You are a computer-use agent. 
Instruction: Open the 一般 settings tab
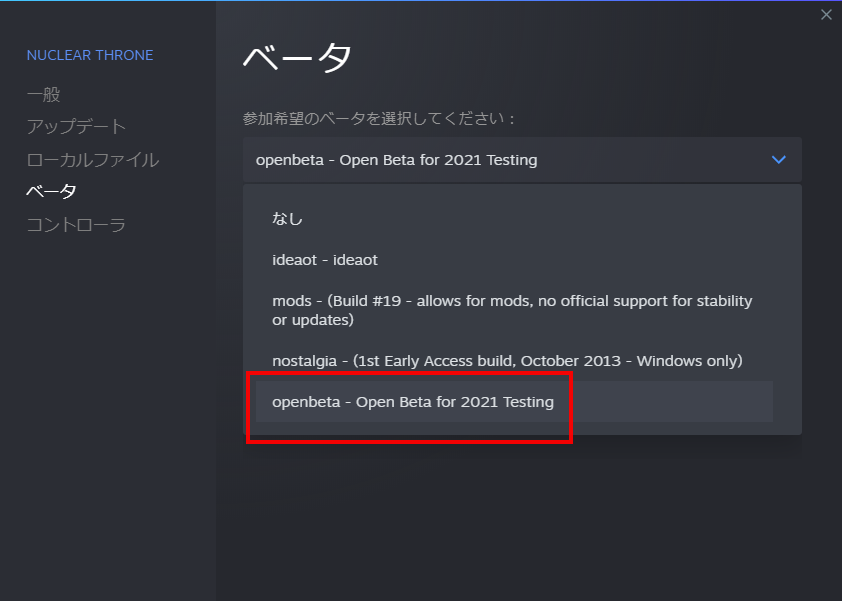coord(44,95)
